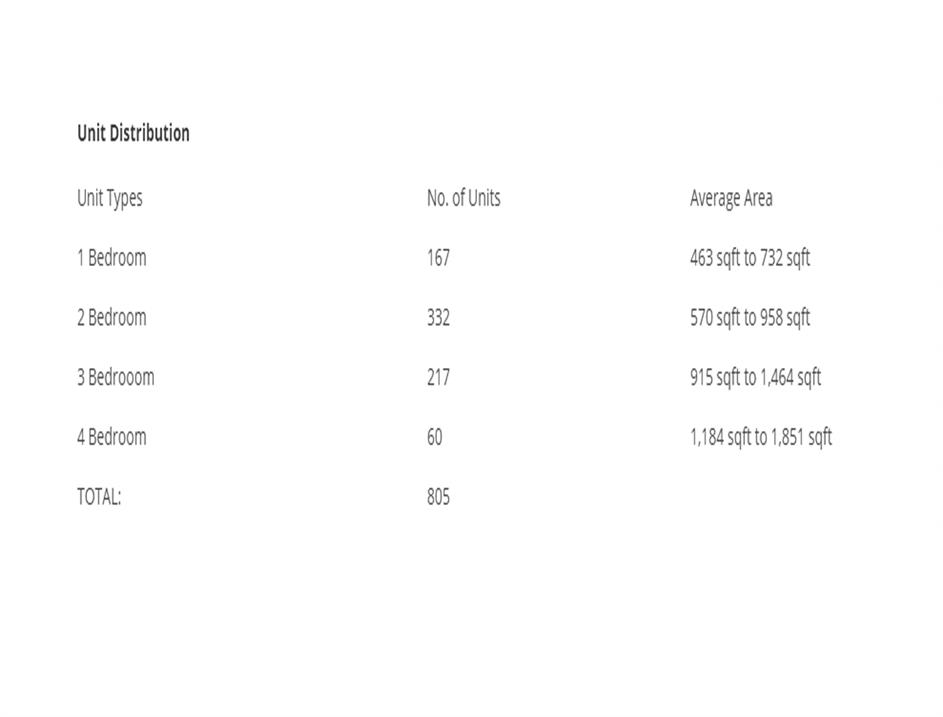943x717 pixels.
Task: Select the 2 Bedroom row label
Action: (x=111, y=318)
